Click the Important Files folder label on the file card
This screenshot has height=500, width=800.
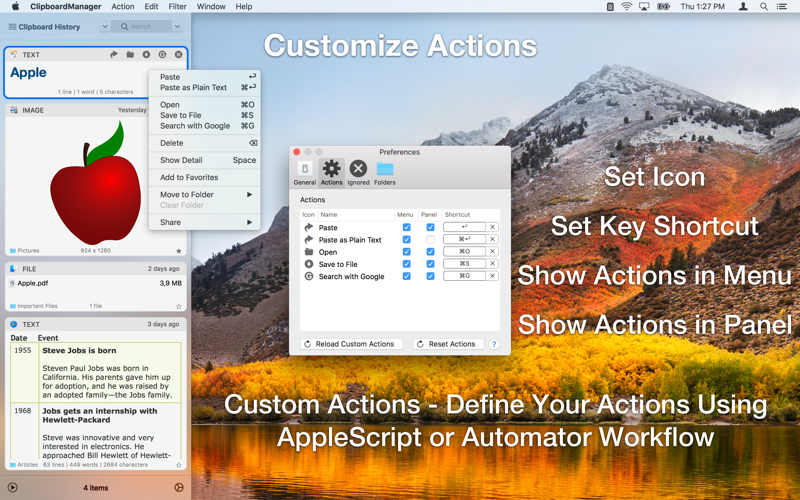pyautogui.click(x=37, y=306)
